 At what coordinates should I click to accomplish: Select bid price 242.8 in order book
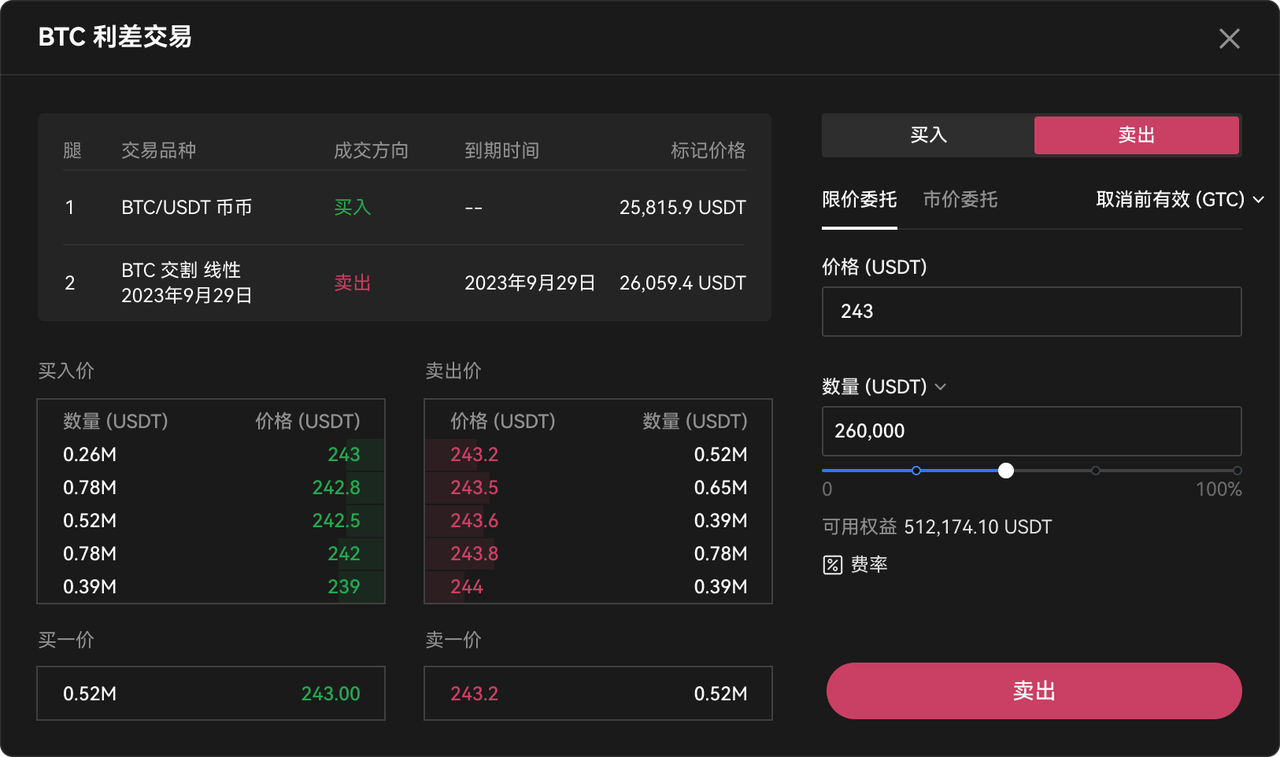click(335, 488)
